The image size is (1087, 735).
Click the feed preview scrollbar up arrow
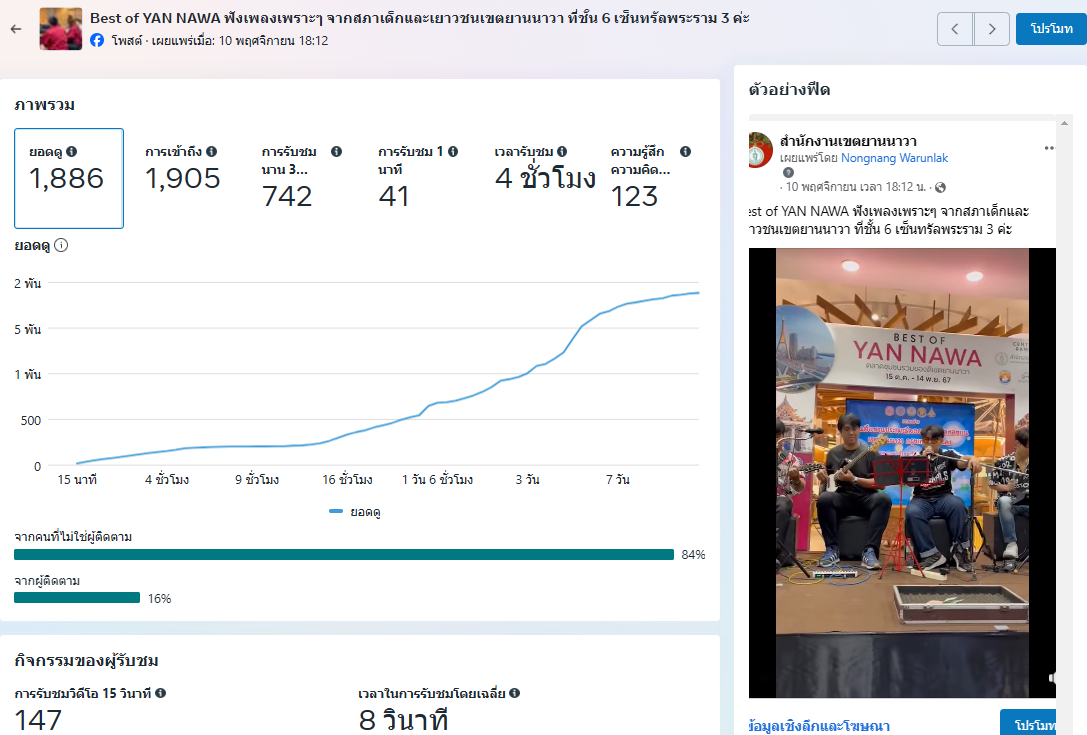pyautogui.click(x=1064, y=123)
